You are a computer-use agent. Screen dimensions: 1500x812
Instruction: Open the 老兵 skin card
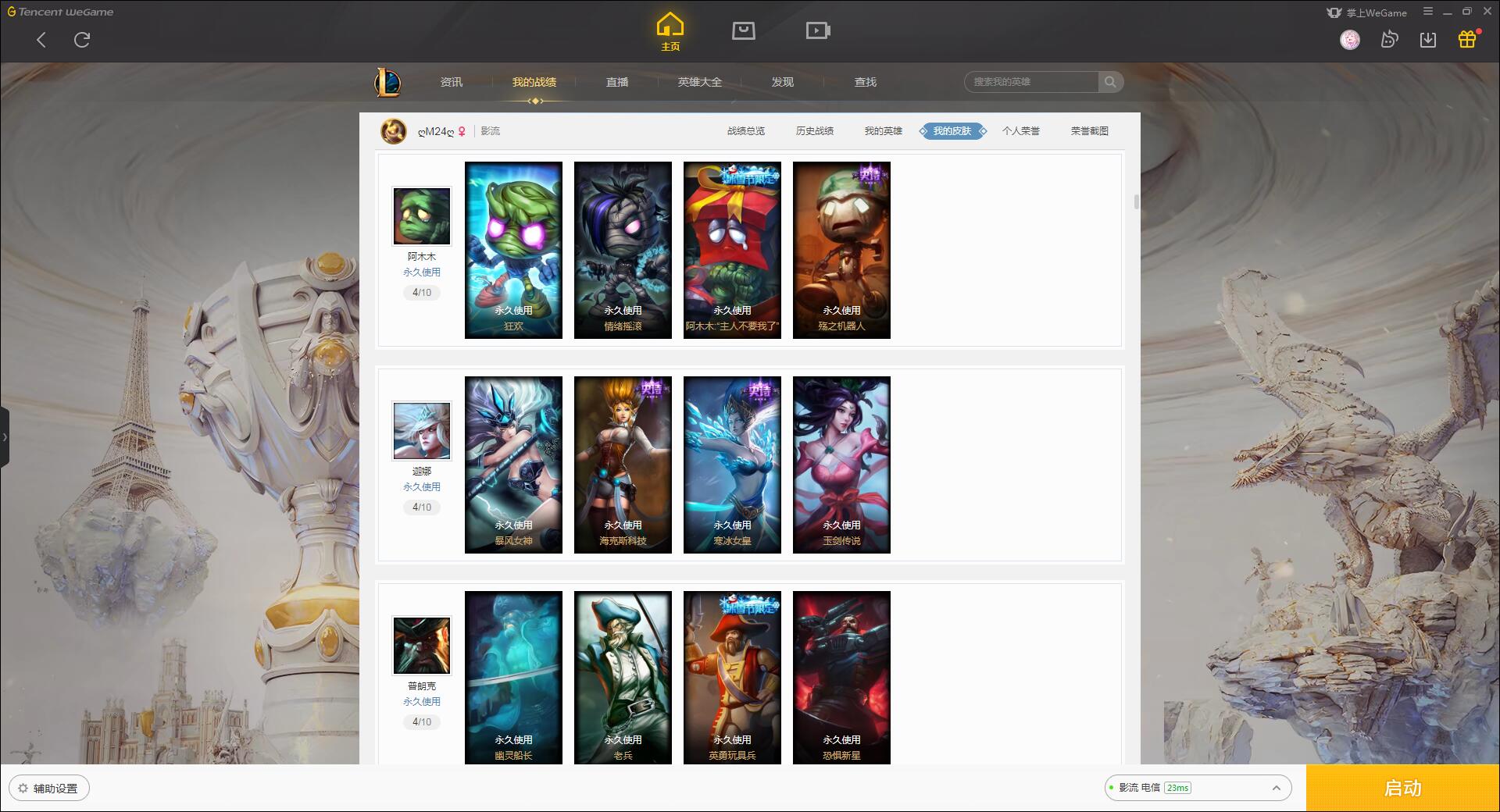click(623, 678)
